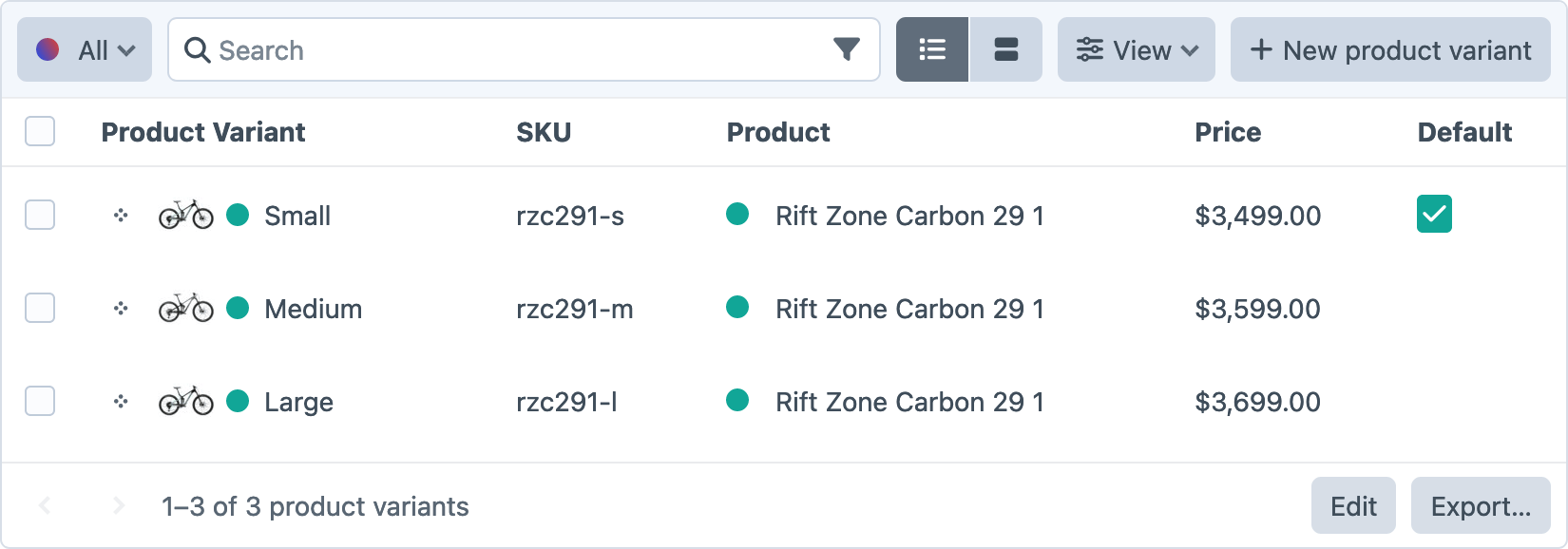Click New product variant button

click(1390, 49)
